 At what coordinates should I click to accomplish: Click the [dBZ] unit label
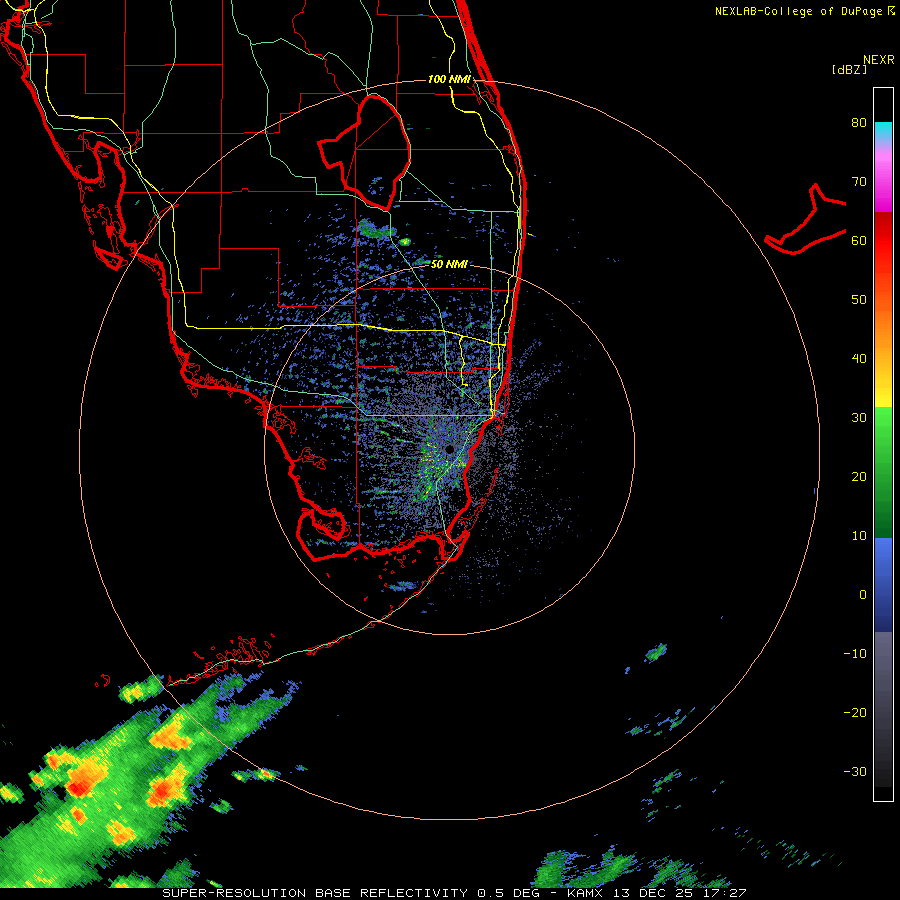click(849, 69)
